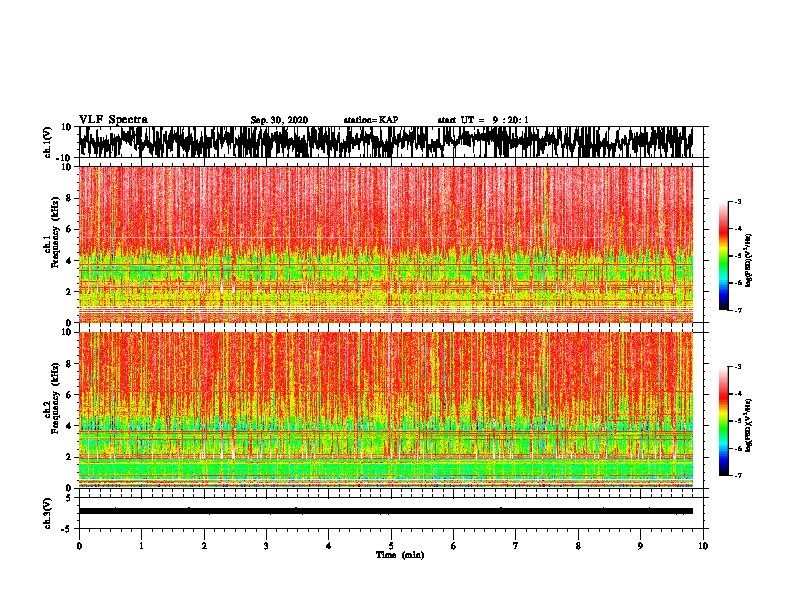Click inside the ch.1 frequency spectrogram
This screenshot has width=792, height=612.
[386, 244]
